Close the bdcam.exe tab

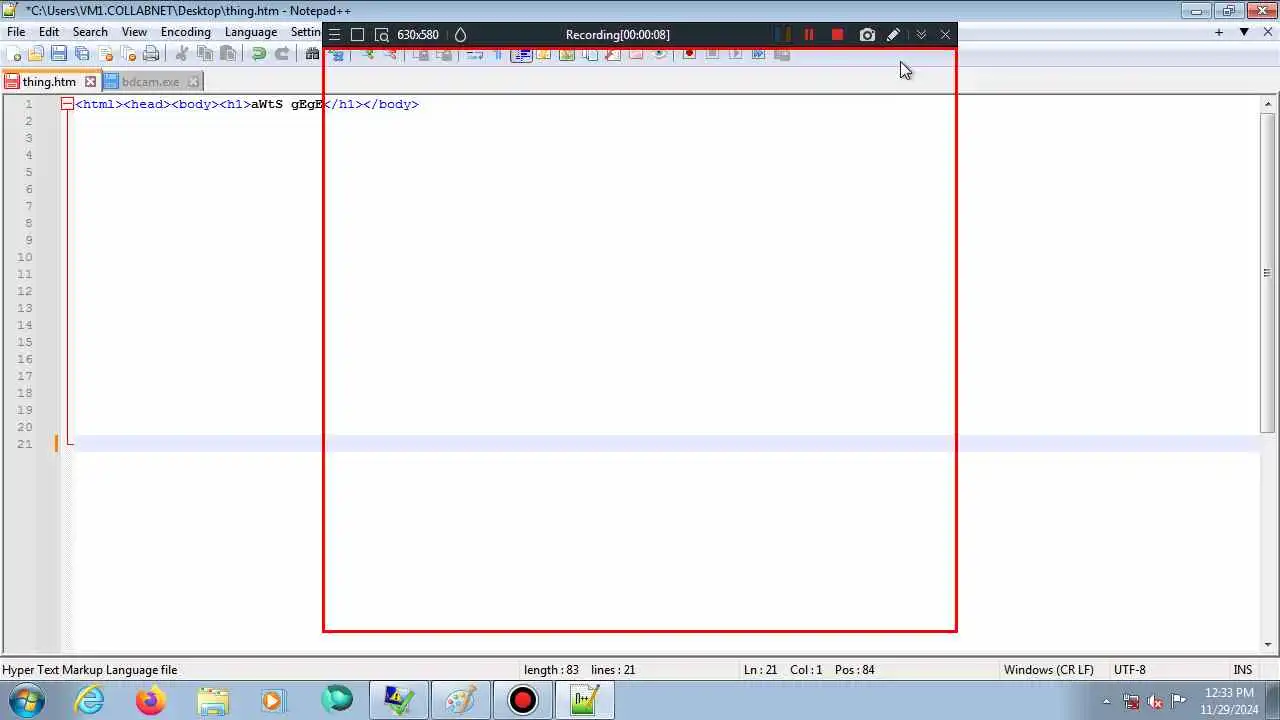[x=193, y=82]
